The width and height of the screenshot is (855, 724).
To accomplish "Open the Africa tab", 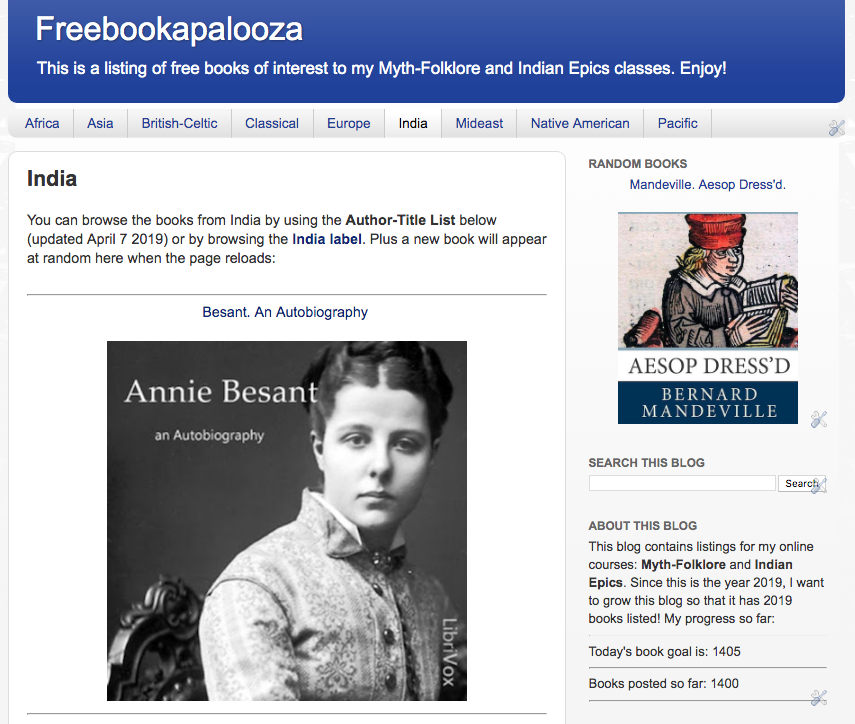I will pyautogui.click(x=42, y=123).
